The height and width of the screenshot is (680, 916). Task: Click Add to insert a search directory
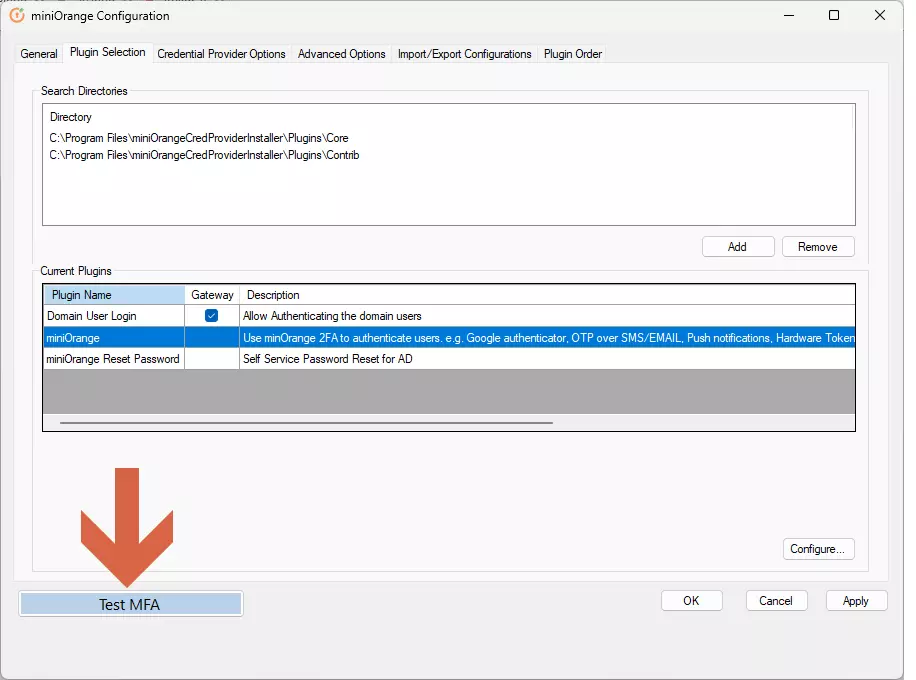pos(738,246)
